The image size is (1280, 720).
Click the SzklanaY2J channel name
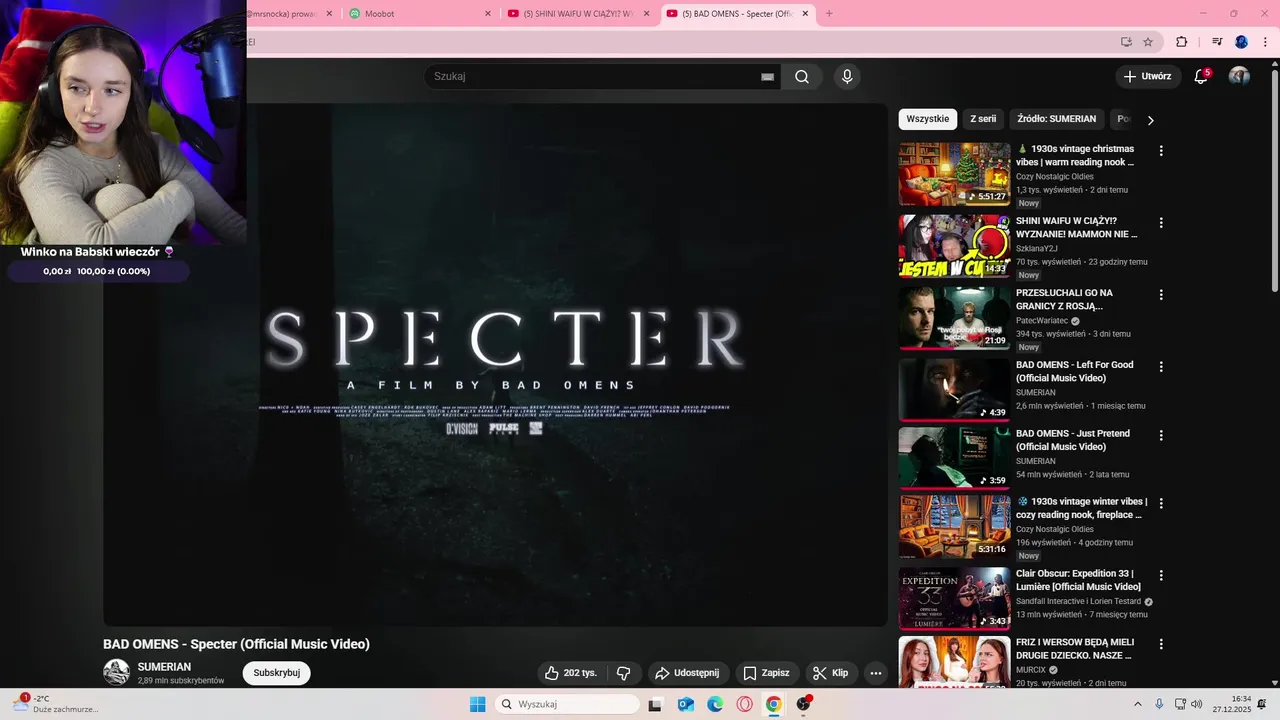click(x=1036, y=249)
